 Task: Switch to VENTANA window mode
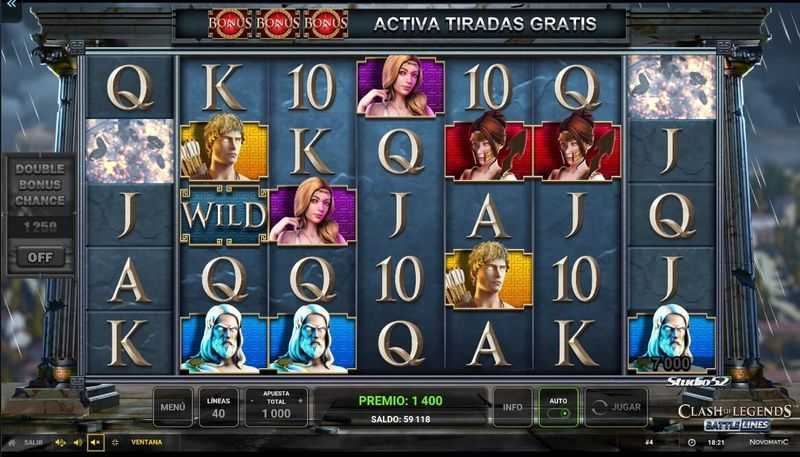(x=146, y=442)
